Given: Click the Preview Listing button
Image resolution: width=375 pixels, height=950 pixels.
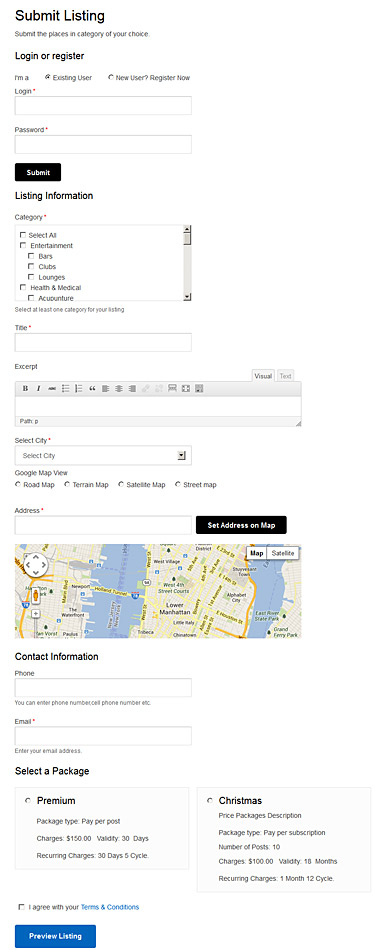Looking at the screenshot, I should [x=55, y=936].
